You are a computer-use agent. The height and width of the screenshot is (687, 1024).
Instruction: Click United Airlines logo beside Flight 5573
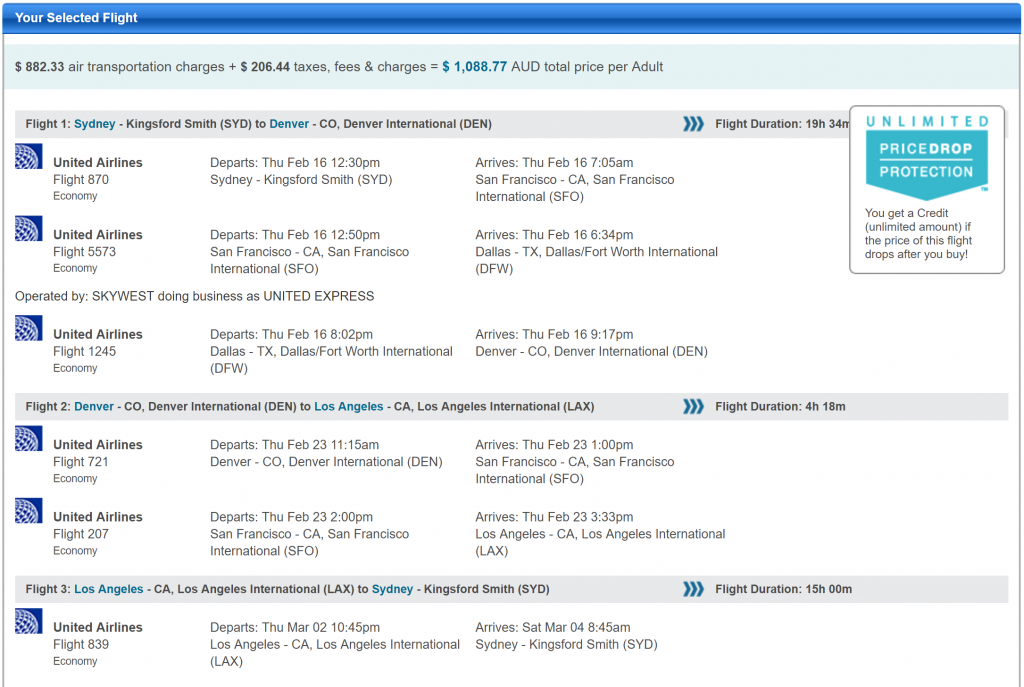(29, 229)
